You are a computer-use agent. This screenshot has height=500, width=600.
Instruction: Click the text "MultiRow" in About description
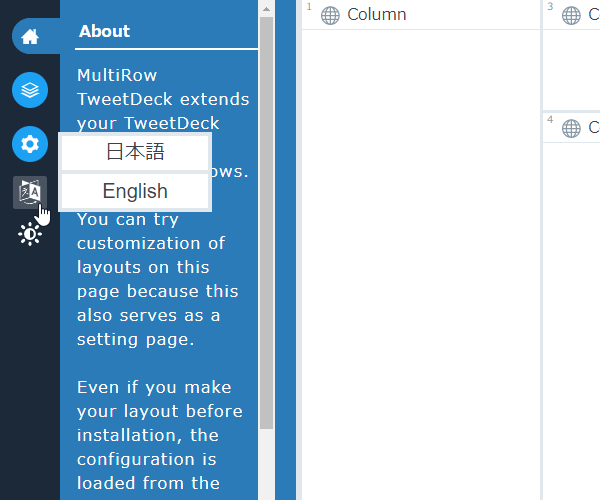pos(117,75)
